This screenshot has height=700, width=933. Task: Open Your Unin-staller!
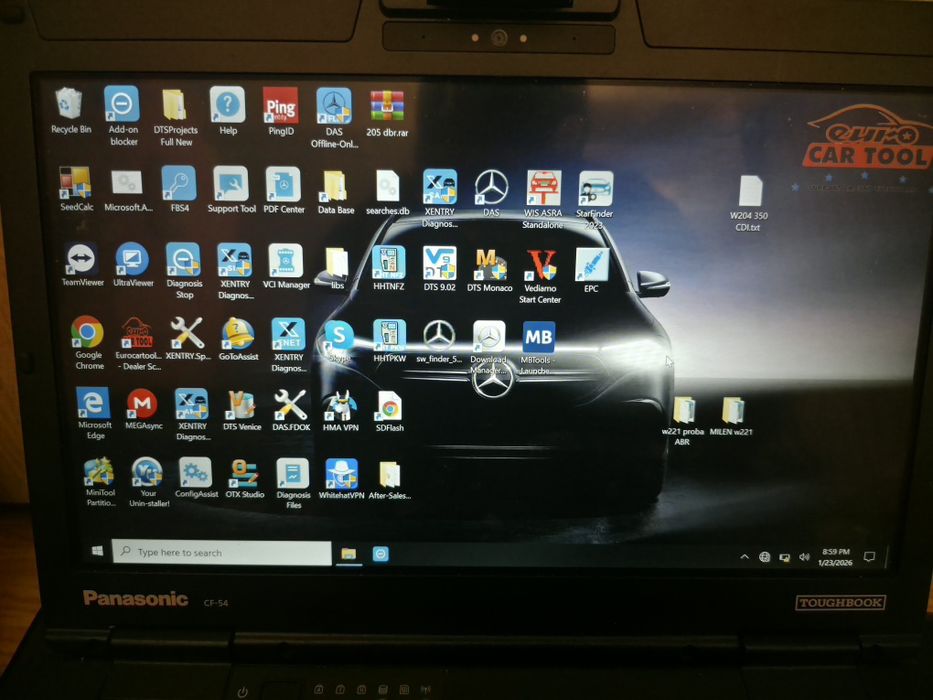coord(147,473)
